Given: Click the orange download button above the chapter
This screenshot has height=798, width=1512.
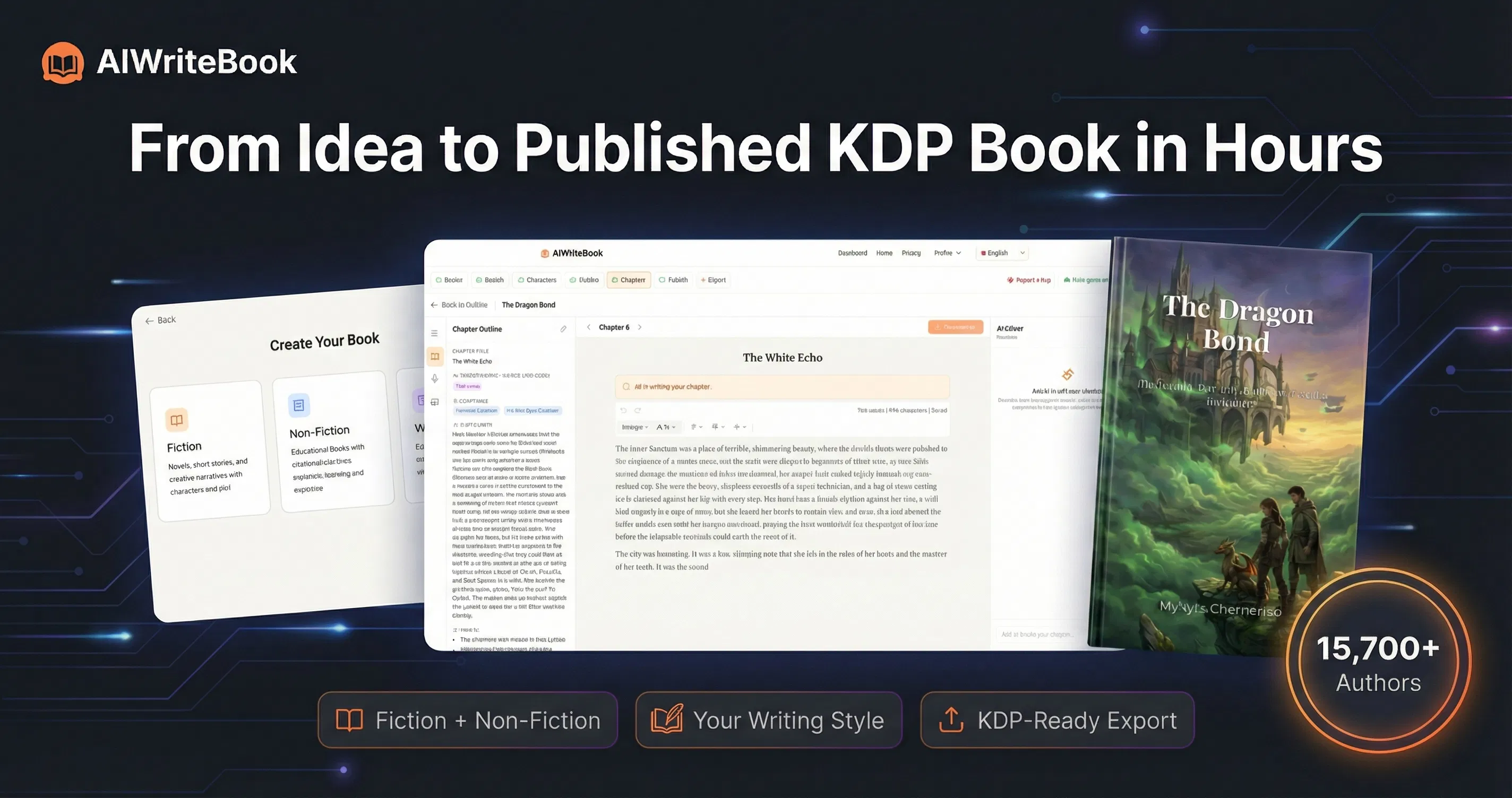Looking at the screenshot, I should [x=956, y=327].
